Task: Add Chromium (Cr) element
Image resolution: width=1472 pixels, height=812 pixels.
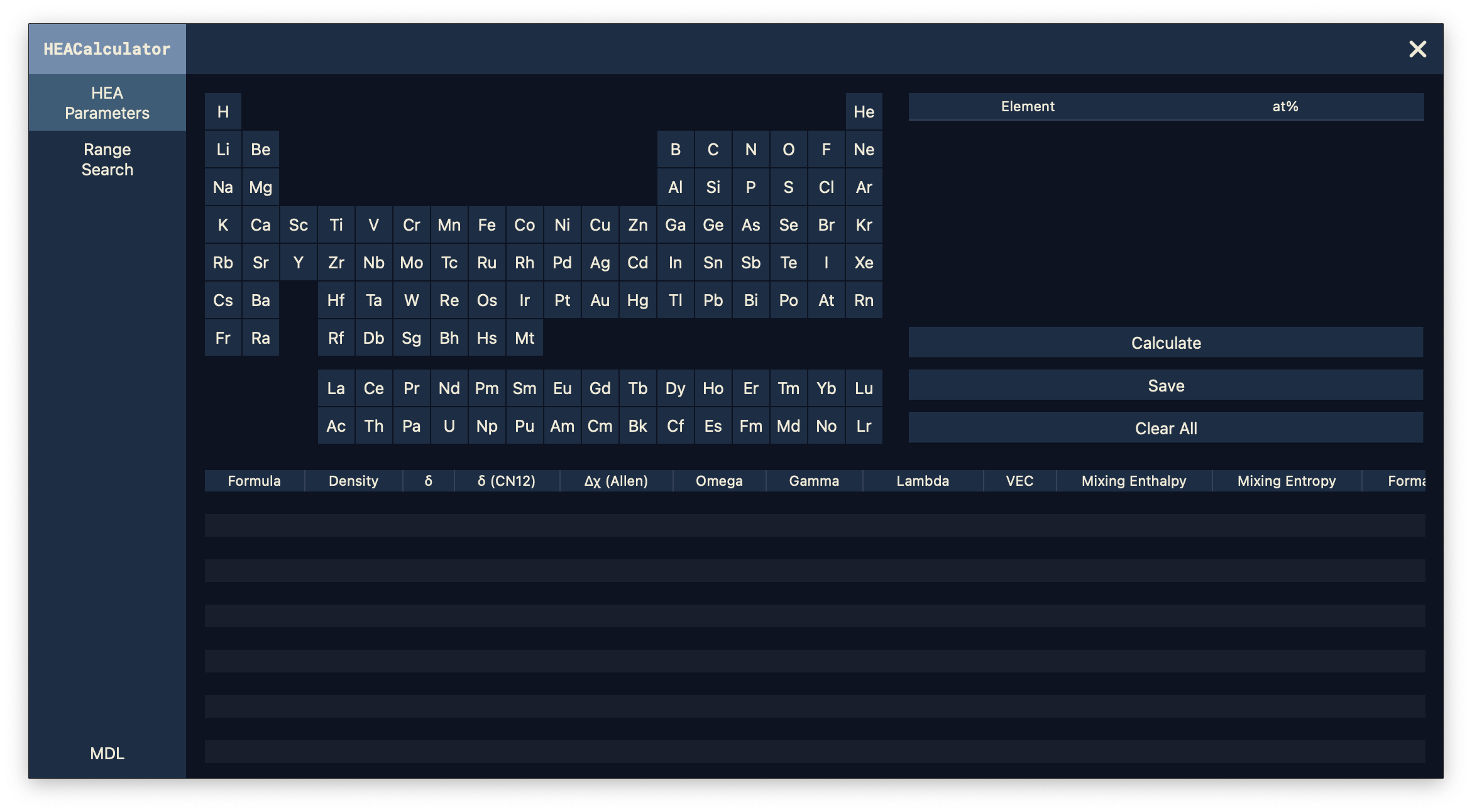Action: (x=412, y=224)
